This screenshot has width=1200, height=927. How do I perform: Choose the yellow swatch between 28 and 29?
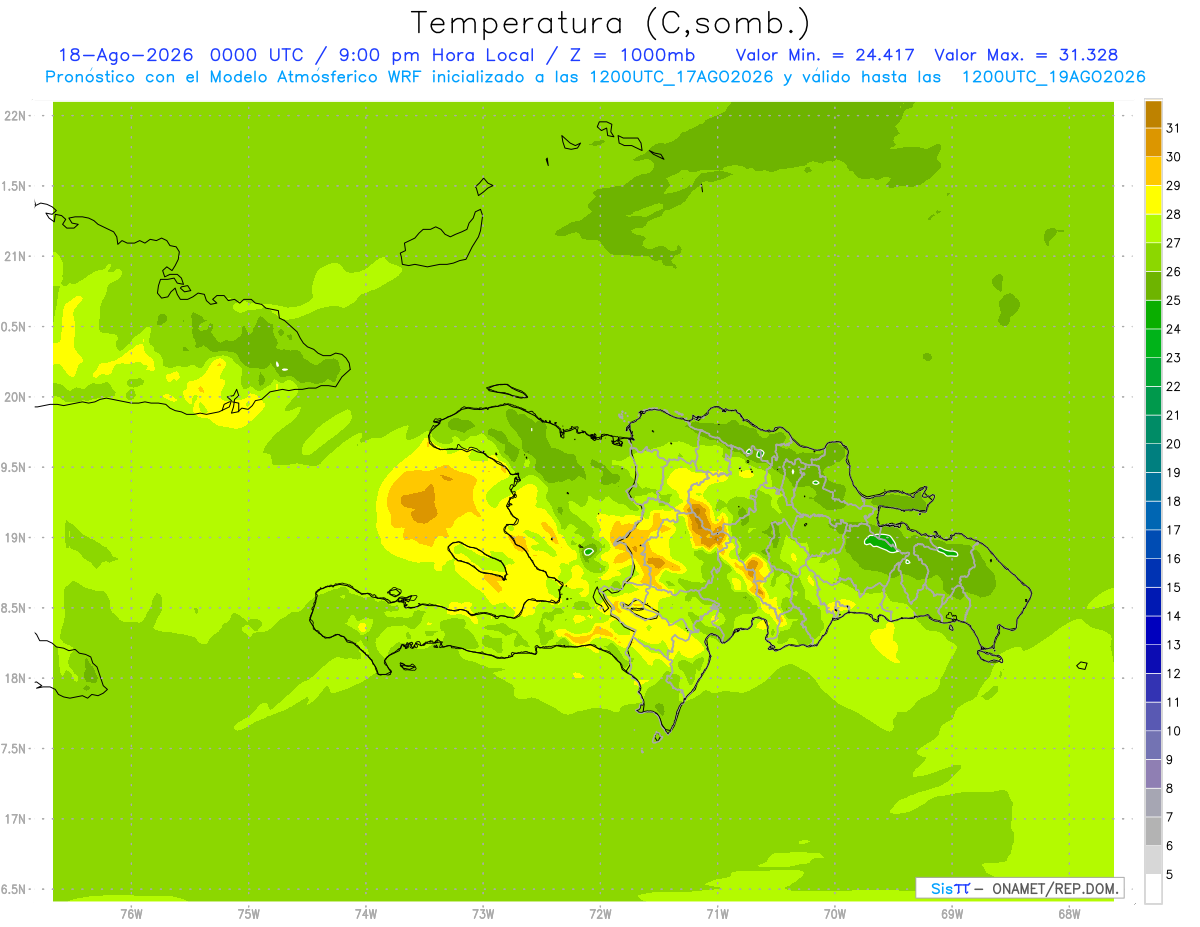[1153, 200]
